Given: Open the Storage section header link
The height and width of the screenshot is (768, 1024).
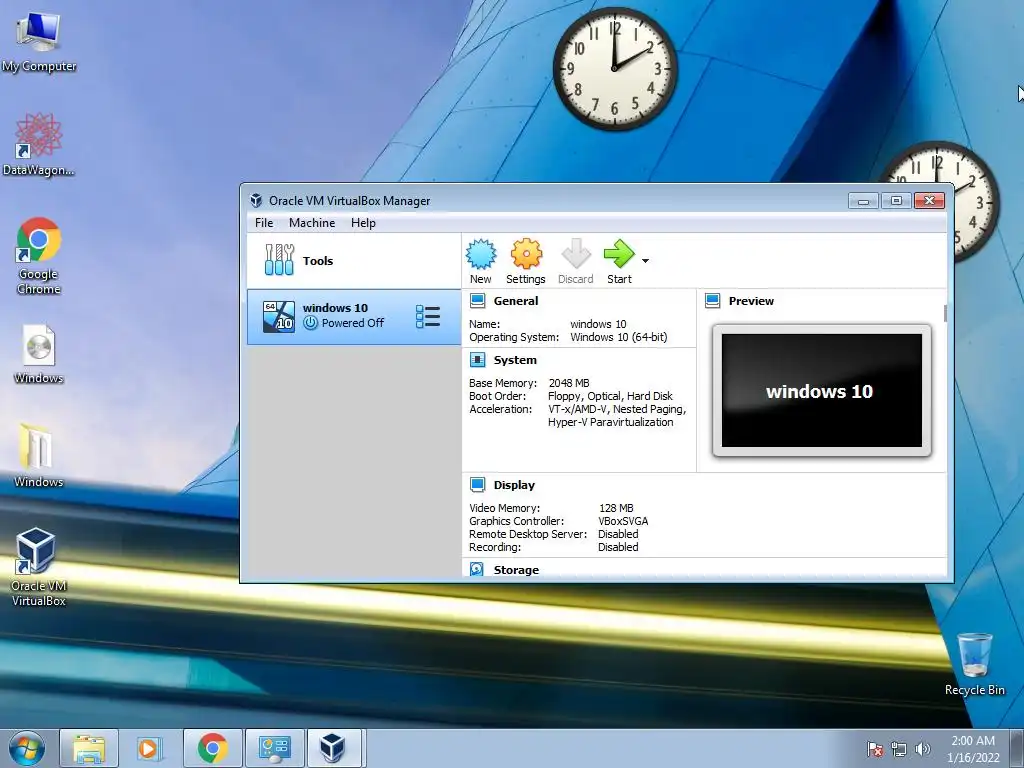Looking at the screenshot, I should point(516,569).
